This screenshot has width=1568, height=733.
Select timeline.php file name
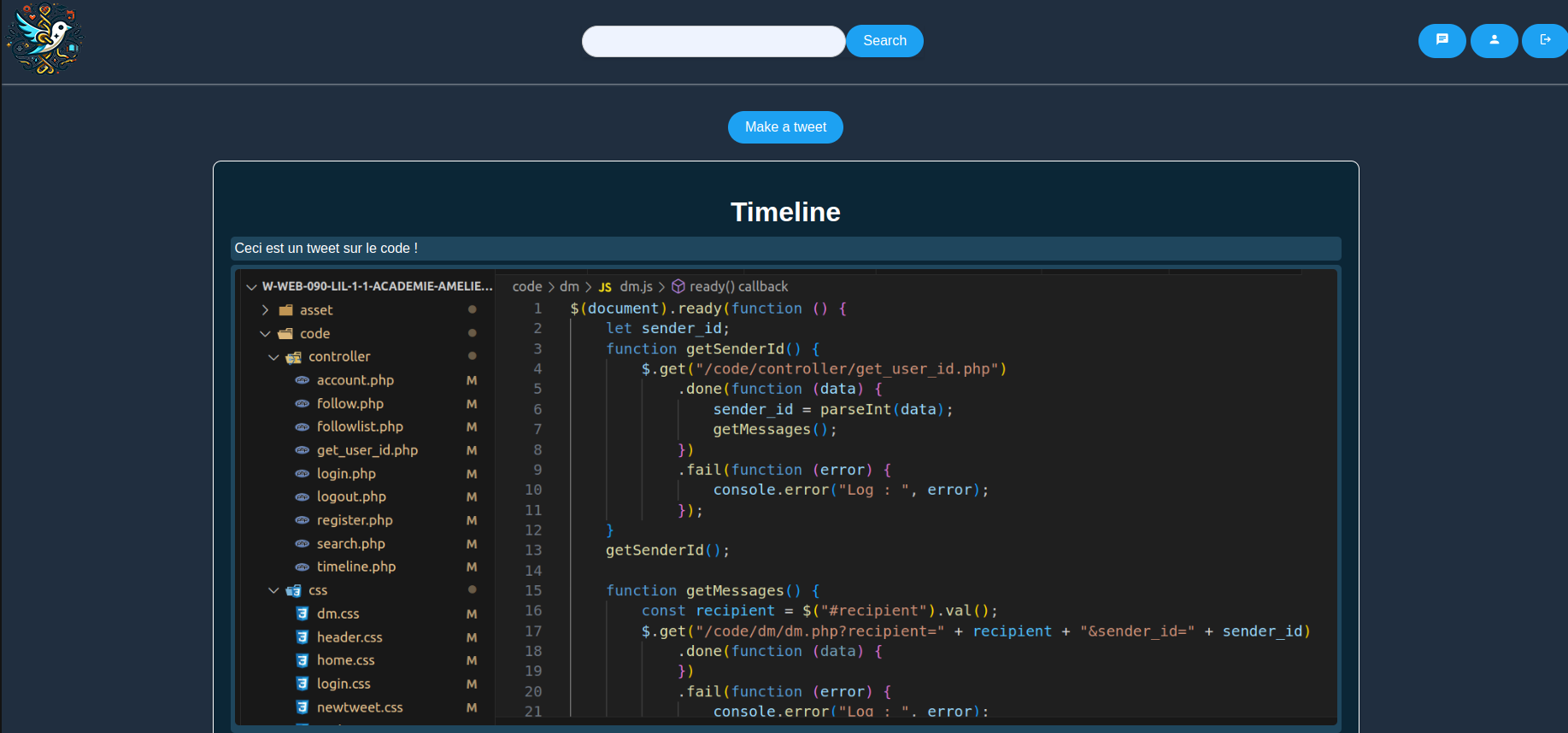(356, 566)
